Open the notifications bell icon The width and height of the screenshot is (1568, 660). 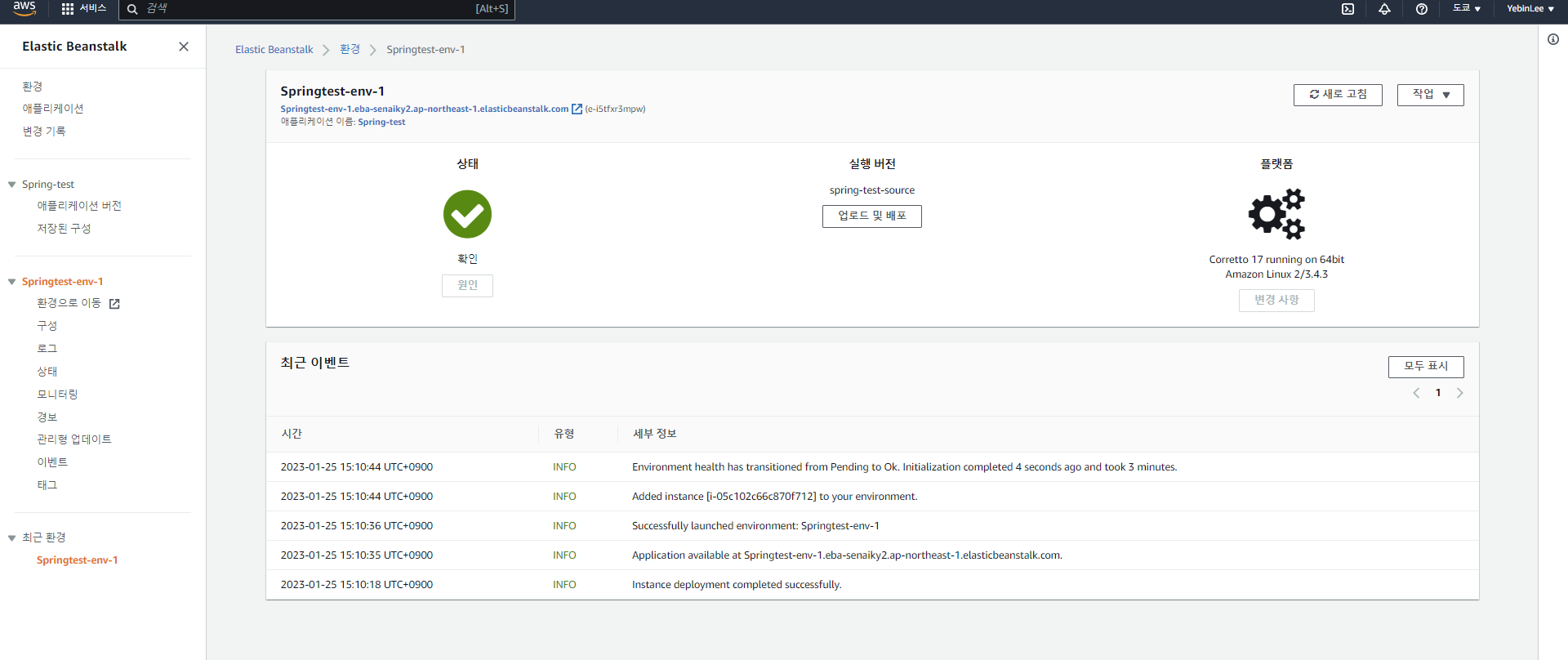1384,9
